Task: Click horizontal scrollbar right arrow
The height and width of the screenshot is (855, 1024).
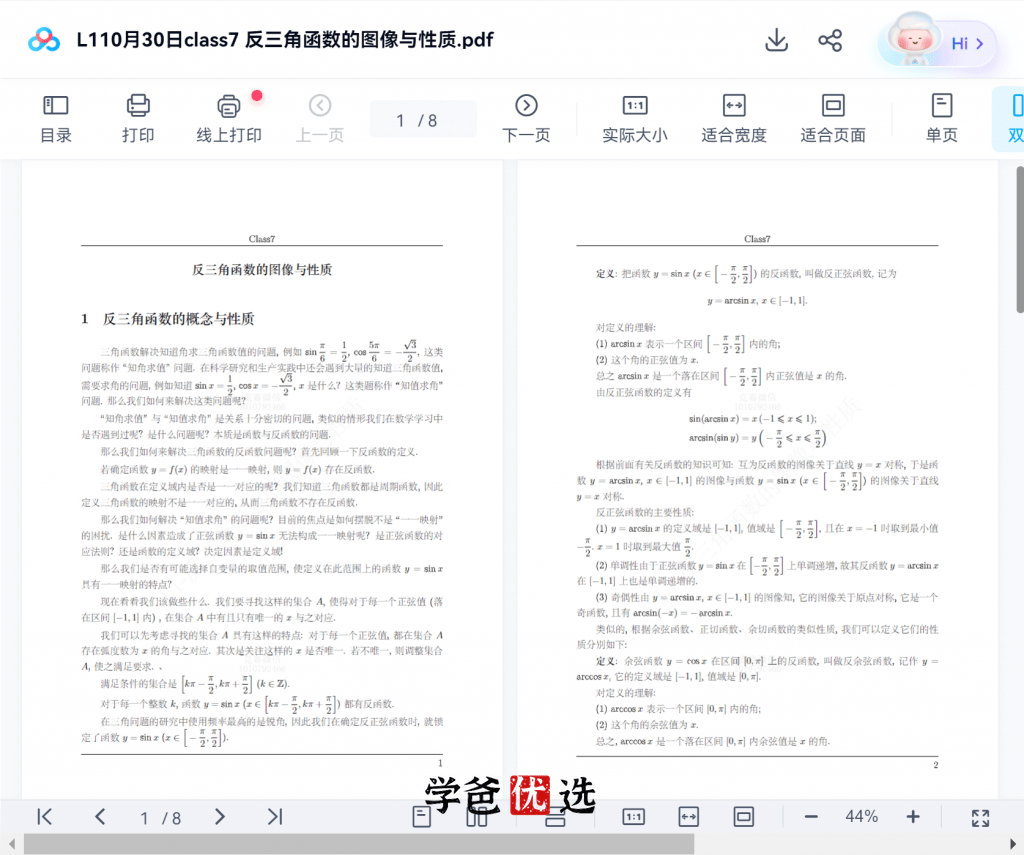Action: coord(1014,844)
